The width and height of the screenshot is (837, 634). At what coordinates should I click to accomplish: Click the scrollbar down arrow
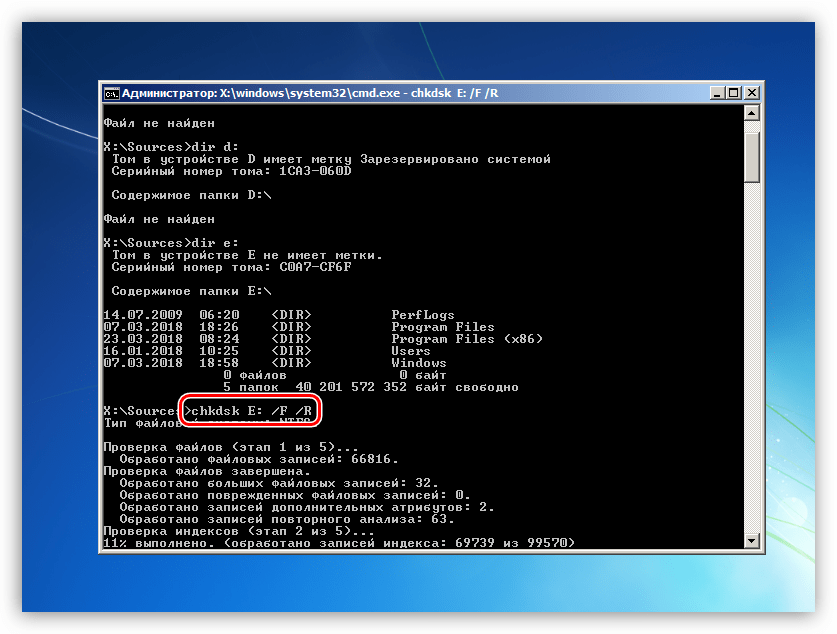752,540
